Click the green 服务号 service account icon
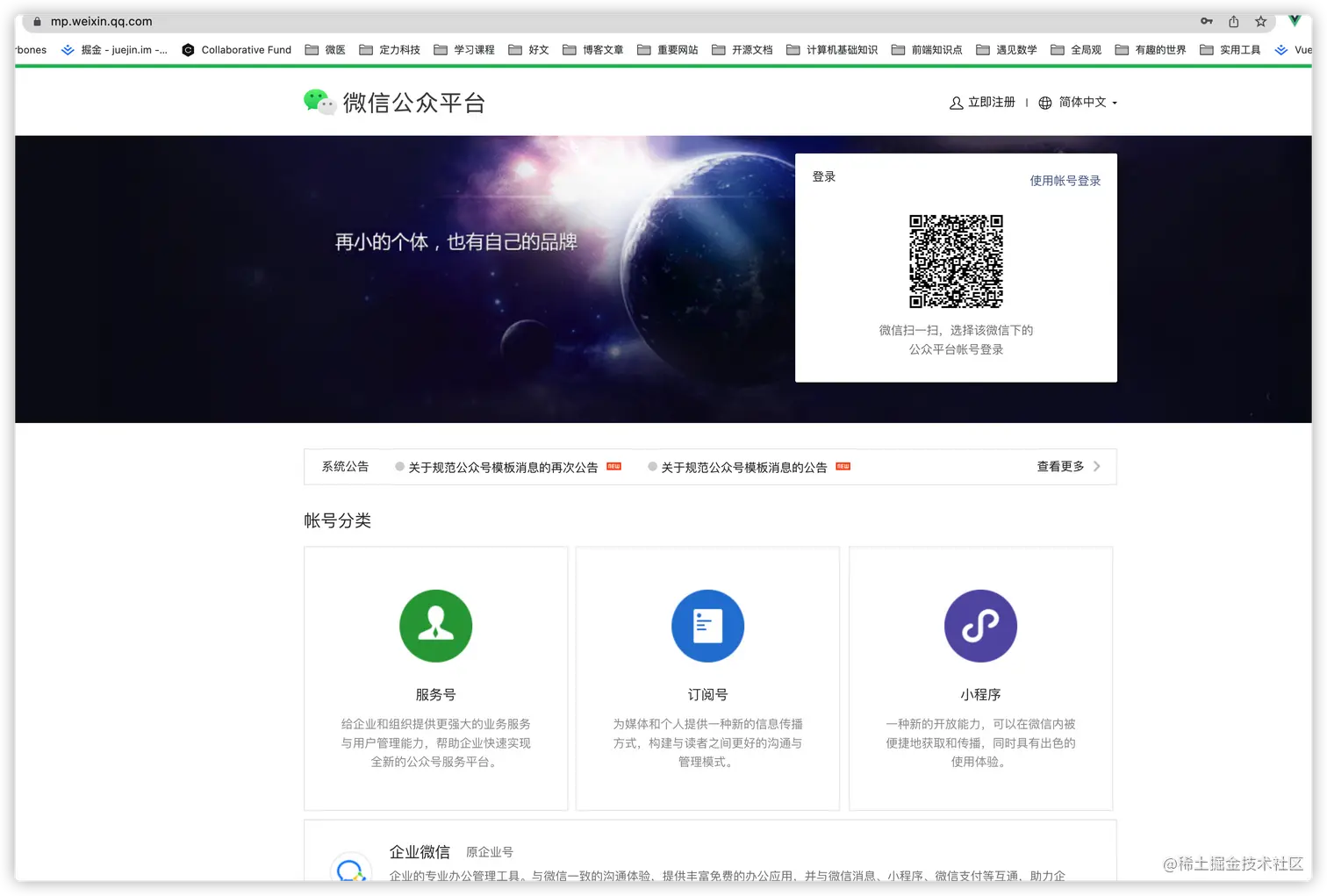The image size is (1327, 896). (435, 626)
